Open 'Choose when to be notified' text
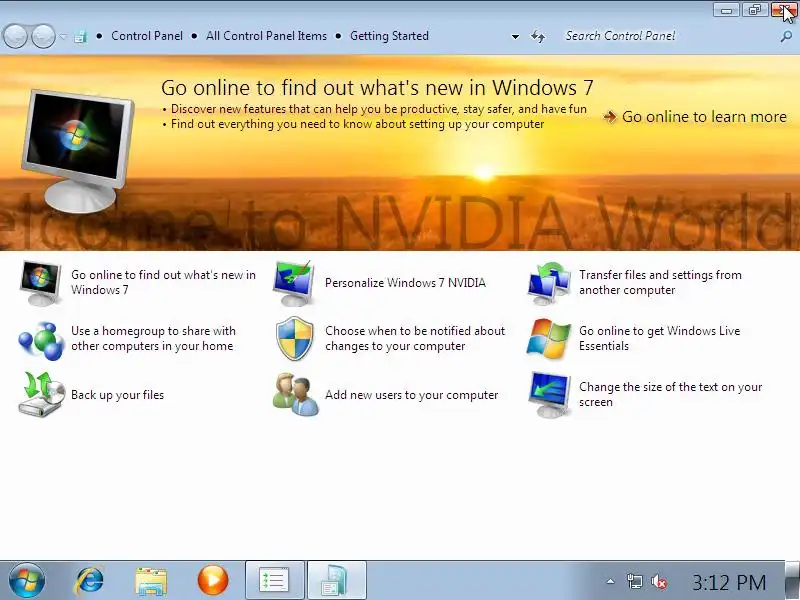The image size is (800, 600). coord(415,339)
